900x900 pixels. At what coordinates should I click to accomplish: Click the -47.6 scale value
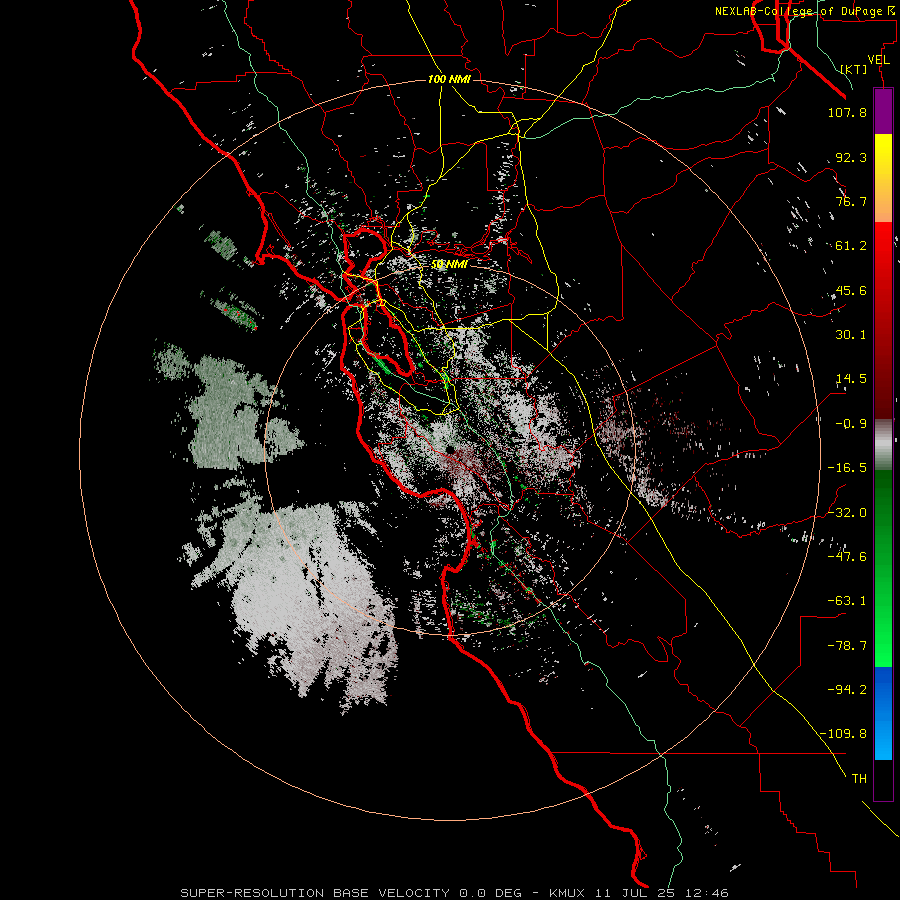click(847, 556)
